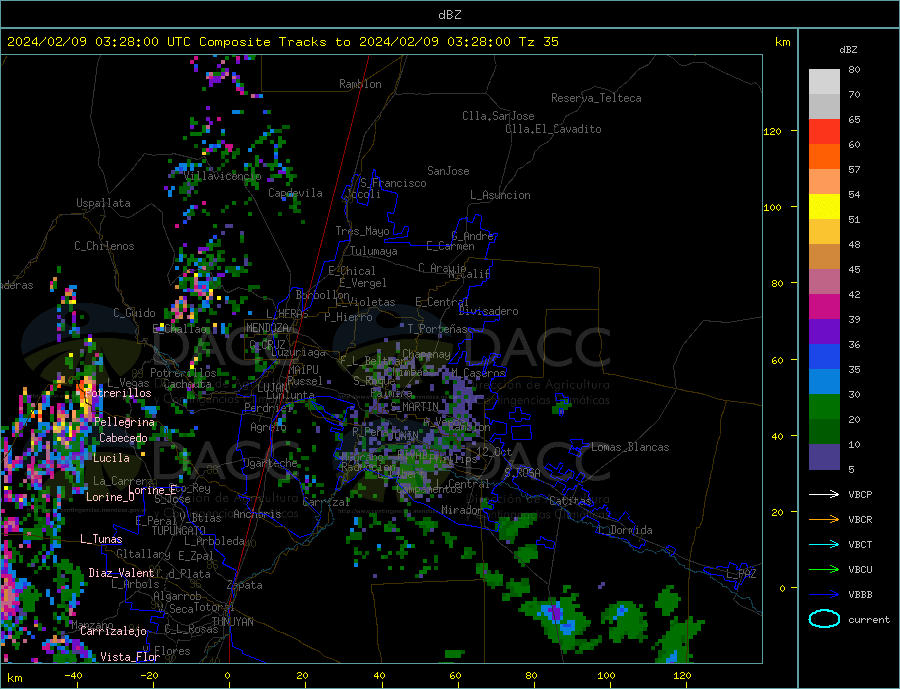Pick the red 60-65 dBZ color band
The height and width of the screenshot is (689, 900).
click(824, 131)
